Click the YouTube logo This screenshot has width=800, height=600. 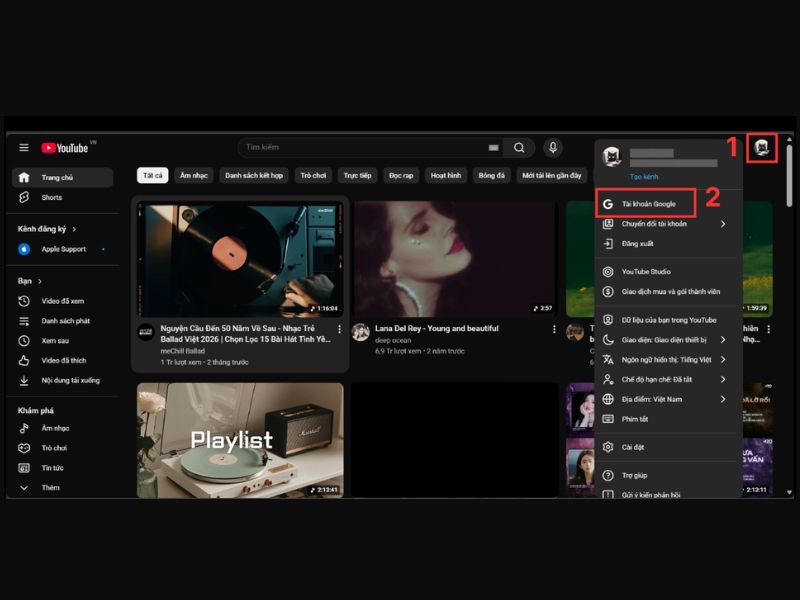pyautogui.click(x=65, y=148)
